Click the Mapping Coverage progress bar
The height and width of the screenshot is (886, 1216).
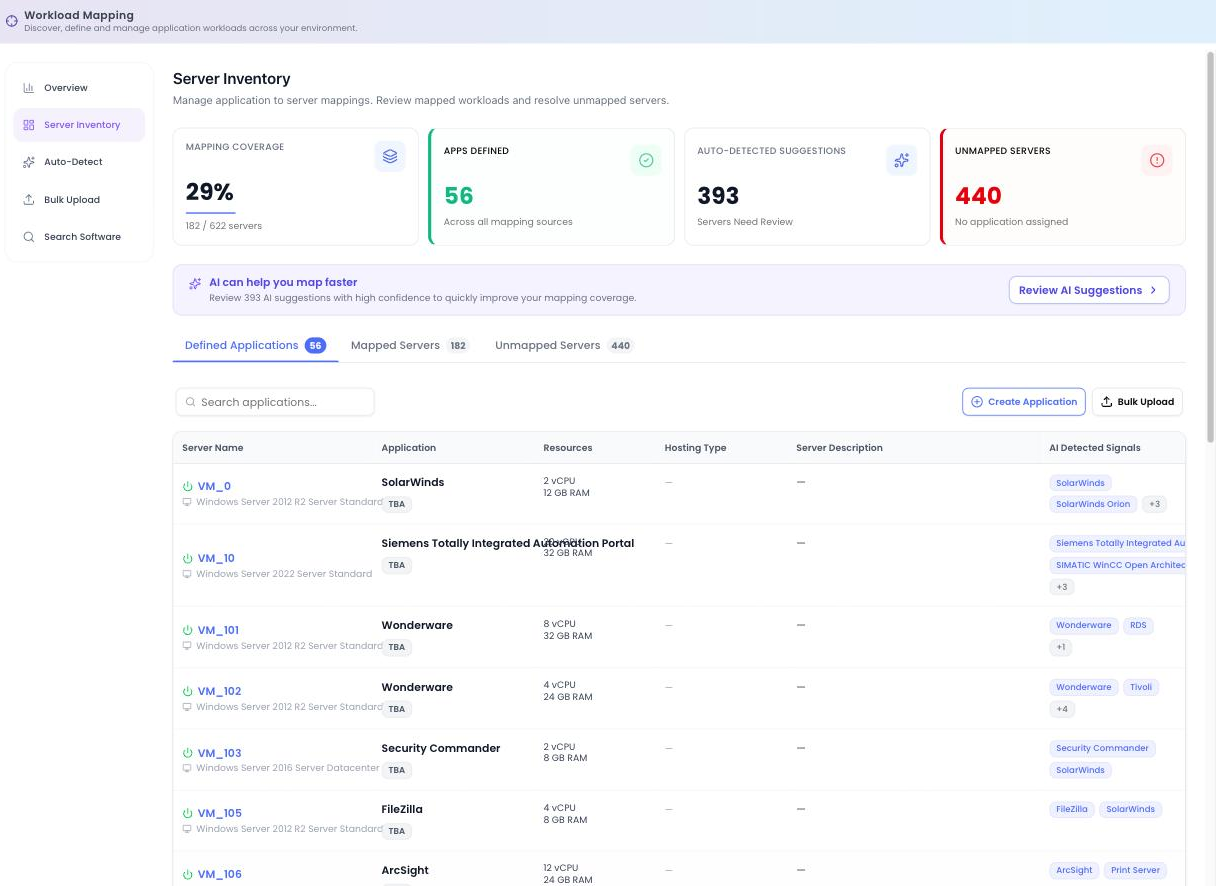(x=211, y=212)
